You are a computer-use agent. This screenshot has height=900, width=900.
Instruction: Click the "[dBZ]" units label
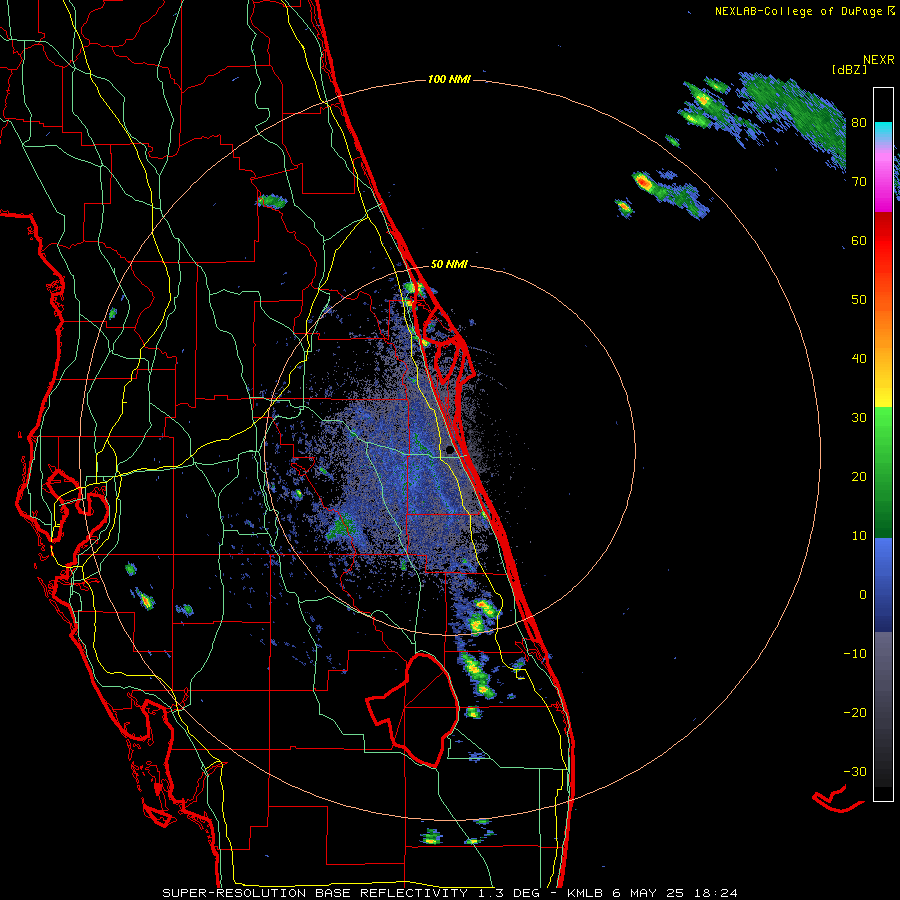point(849,69)
